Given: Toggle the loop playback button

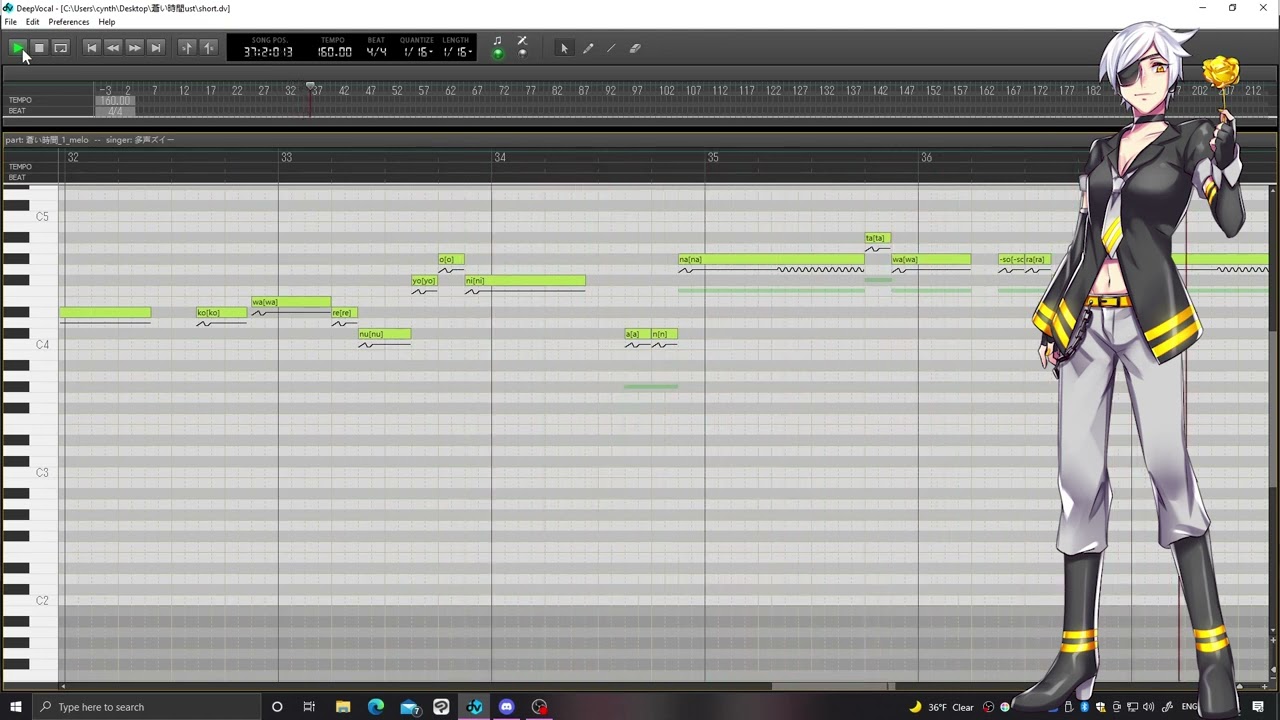Looking at the screenshot, I should click(x=61, y=47).
